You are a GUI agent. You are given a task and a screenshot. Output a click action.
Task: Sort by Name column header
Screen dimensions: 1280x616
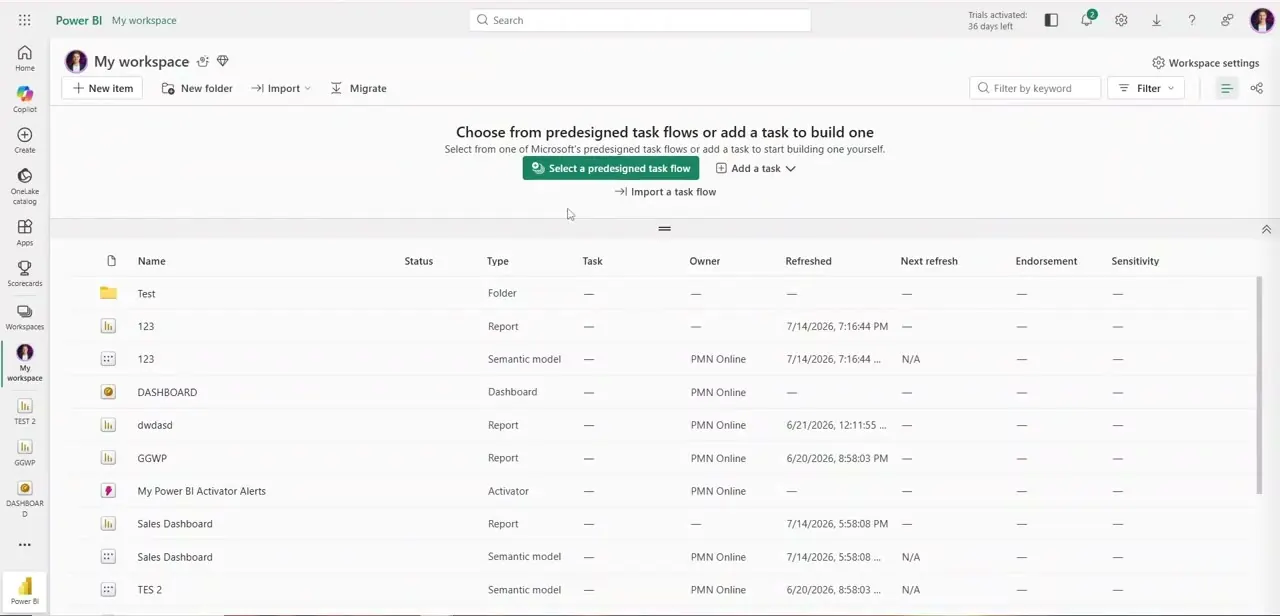pos(151,261)
